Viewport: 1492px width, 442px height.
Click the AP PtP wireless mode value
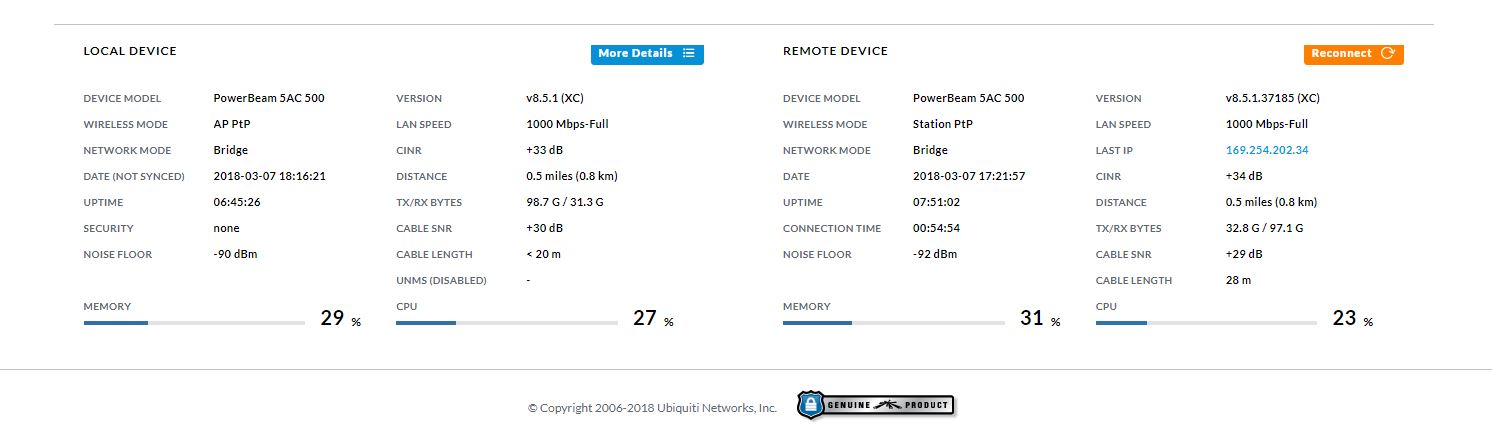click(x=232, y=124)
